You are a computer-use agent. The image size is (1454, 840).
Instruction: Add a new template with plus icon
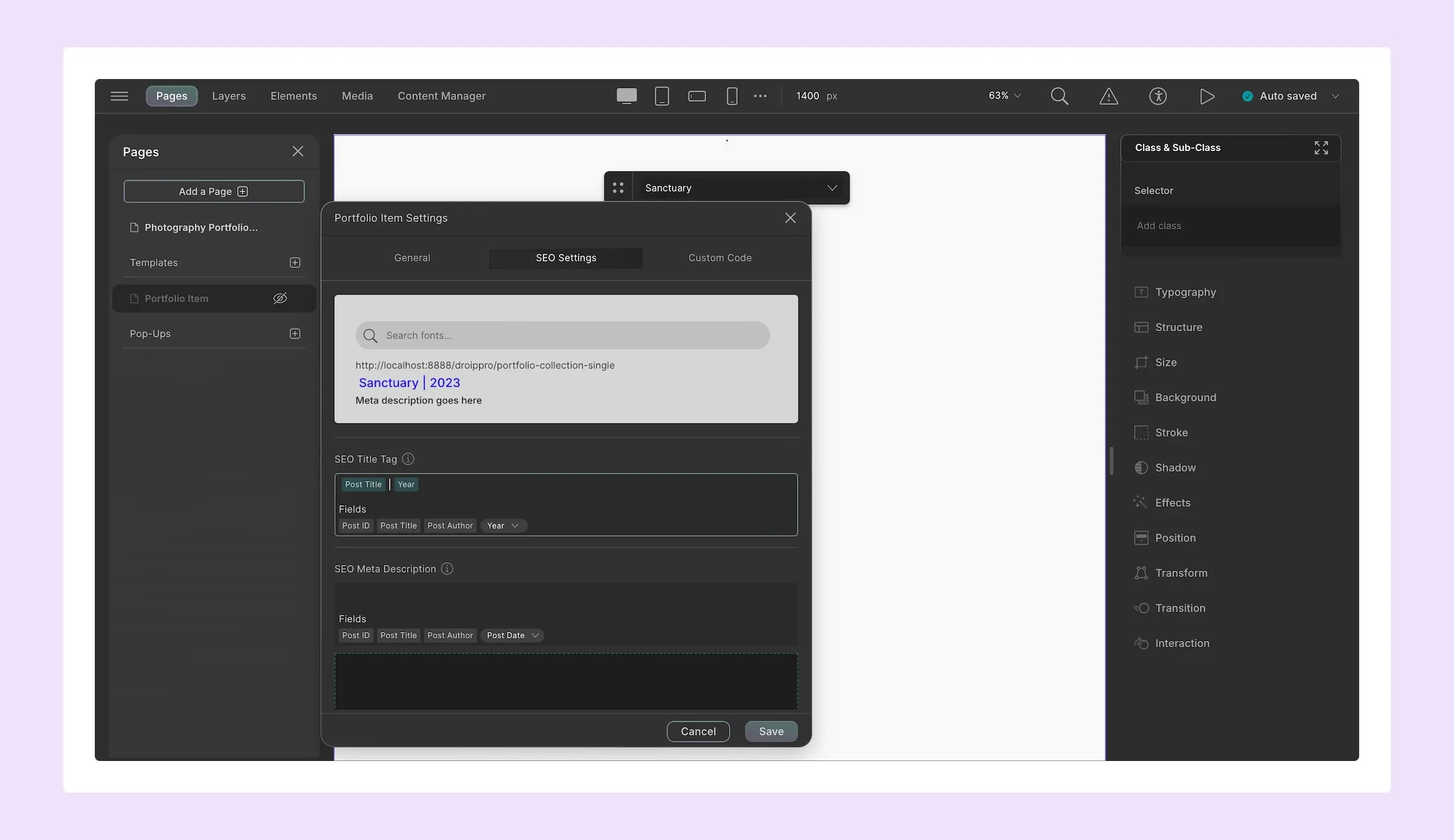pyautogui.click(x=295, y=262)
